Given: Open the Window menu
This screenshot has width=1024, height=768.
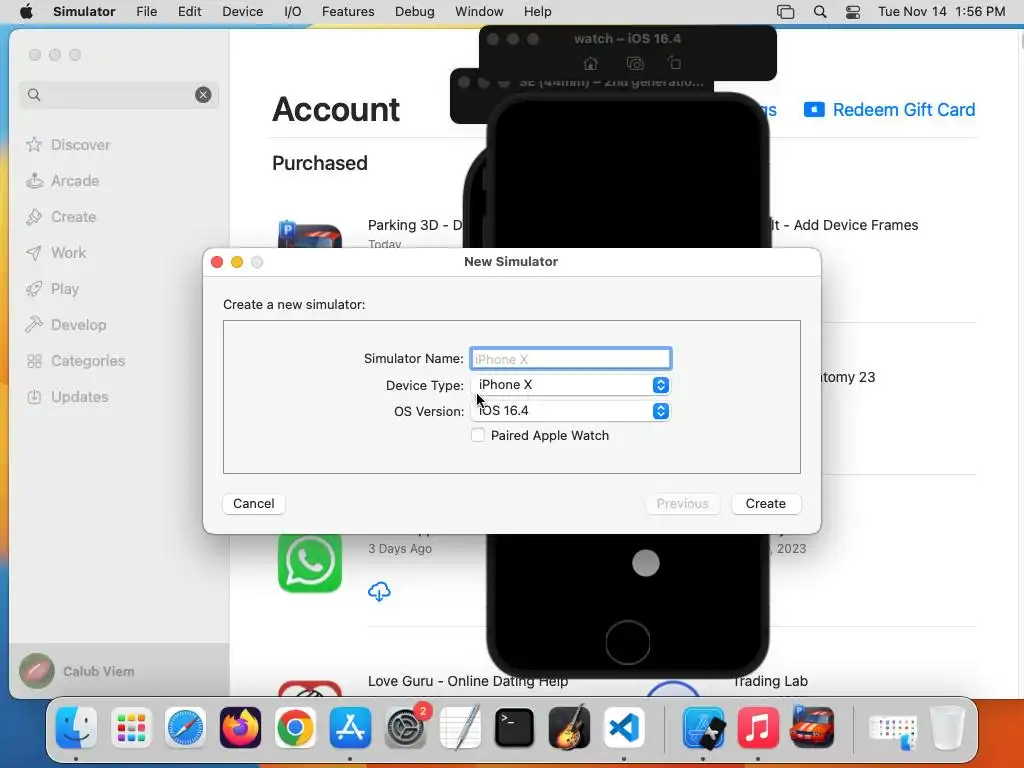Looking at the screenshot, I should coord(479,12).
